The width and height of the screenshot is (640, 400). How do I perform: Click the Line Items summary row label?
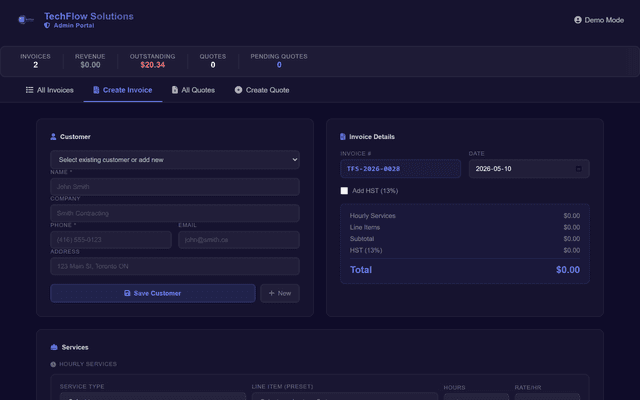[x=365, y=227]
